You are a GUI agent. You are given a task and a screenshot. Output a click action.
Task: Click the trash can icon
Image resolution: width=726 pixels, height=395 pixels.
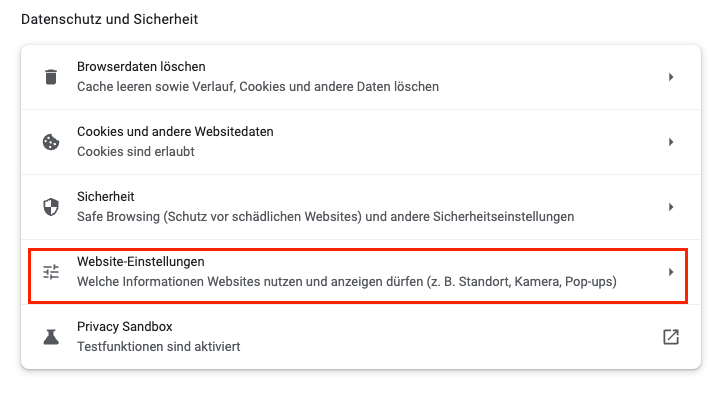coord(51,77)
